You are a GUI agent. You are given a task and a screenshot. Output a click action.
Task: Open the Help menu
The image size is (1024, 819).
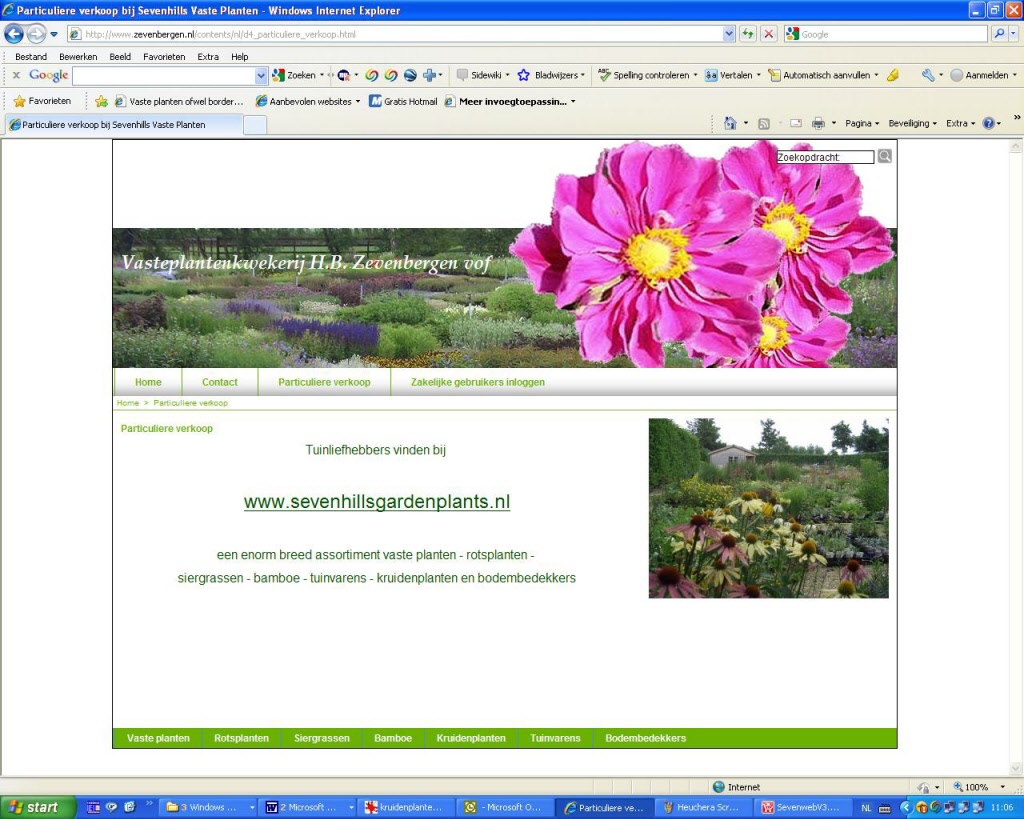pyautogui.click(x=240, y=57)
